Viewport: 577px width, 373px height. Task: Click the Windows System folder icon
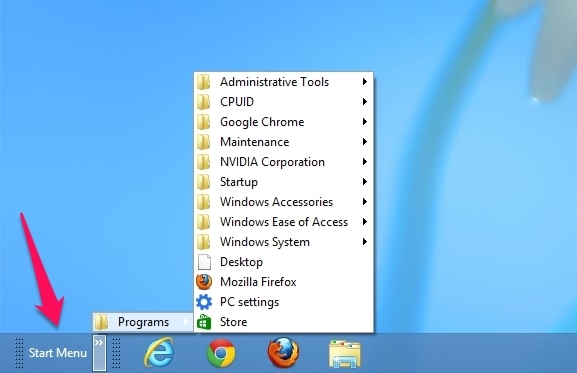203,242
